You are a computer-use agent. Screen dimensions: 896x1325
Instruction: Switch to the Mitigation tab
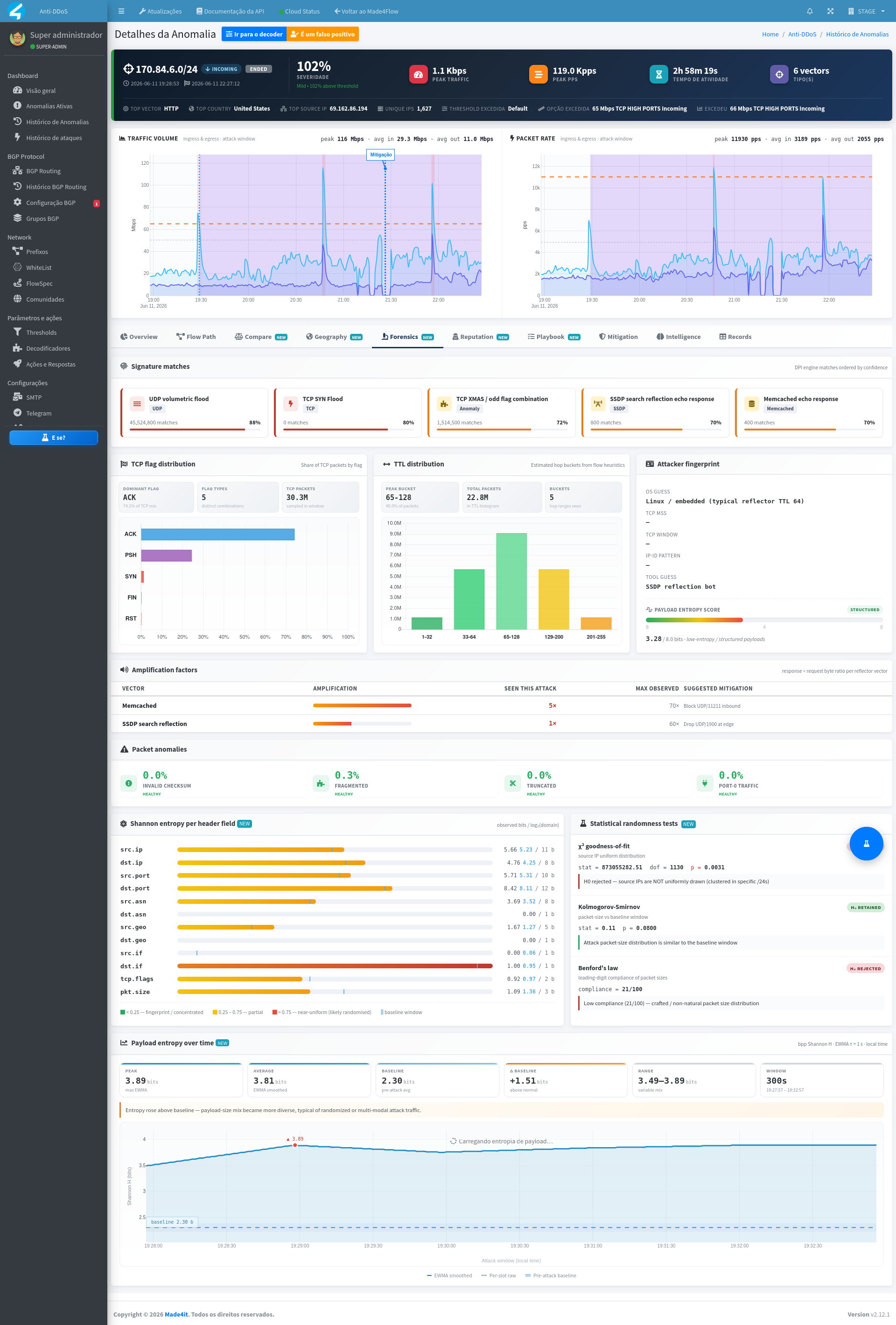coord(618,337)
